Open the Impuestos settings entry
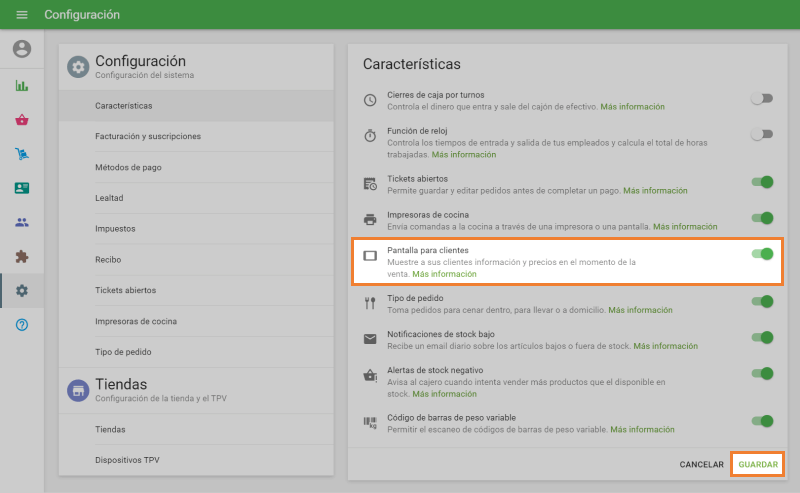The width and height of the screenshot is (800, 493). pyautogui.click(x=115, y=229)
